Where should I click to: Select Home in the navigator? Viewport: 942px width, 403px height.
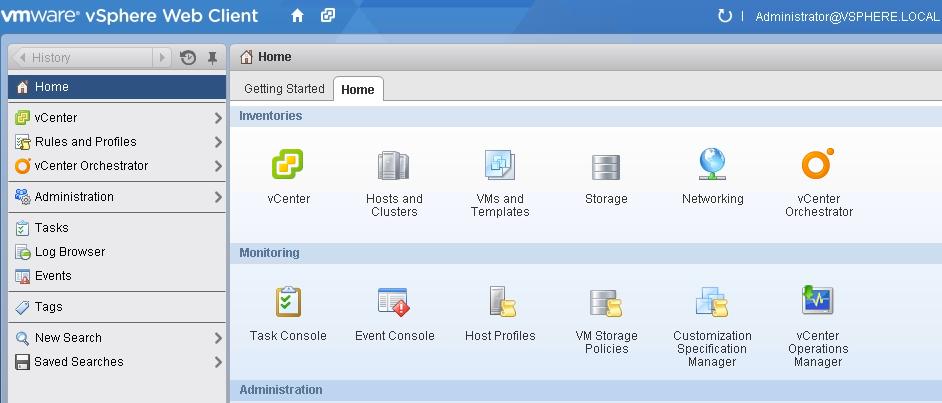[117, 87]
